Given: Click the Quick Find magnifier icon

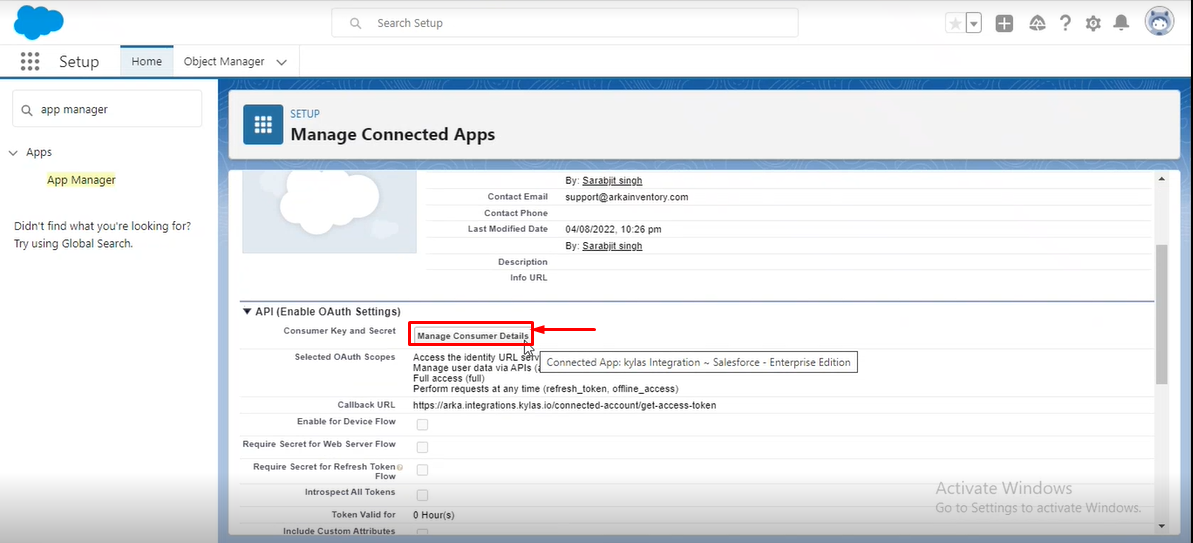Looking at the screenshot, I should pos(27,110).
